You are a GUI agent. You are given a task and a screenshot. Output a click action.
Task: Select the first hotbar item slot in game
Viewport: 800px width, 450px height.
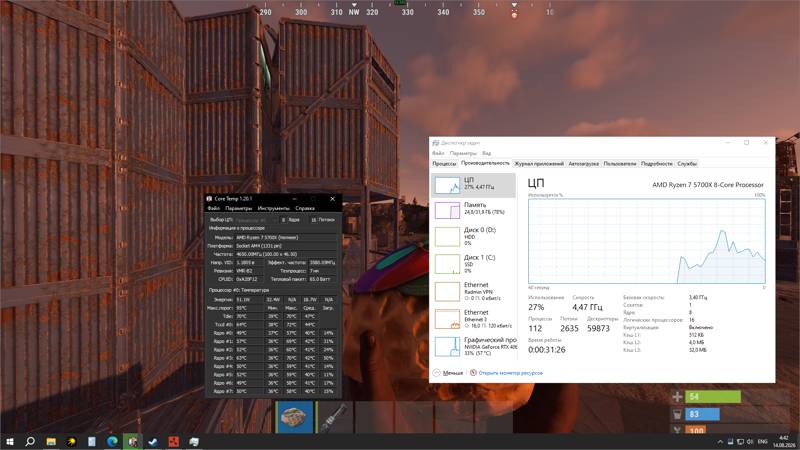294,417
